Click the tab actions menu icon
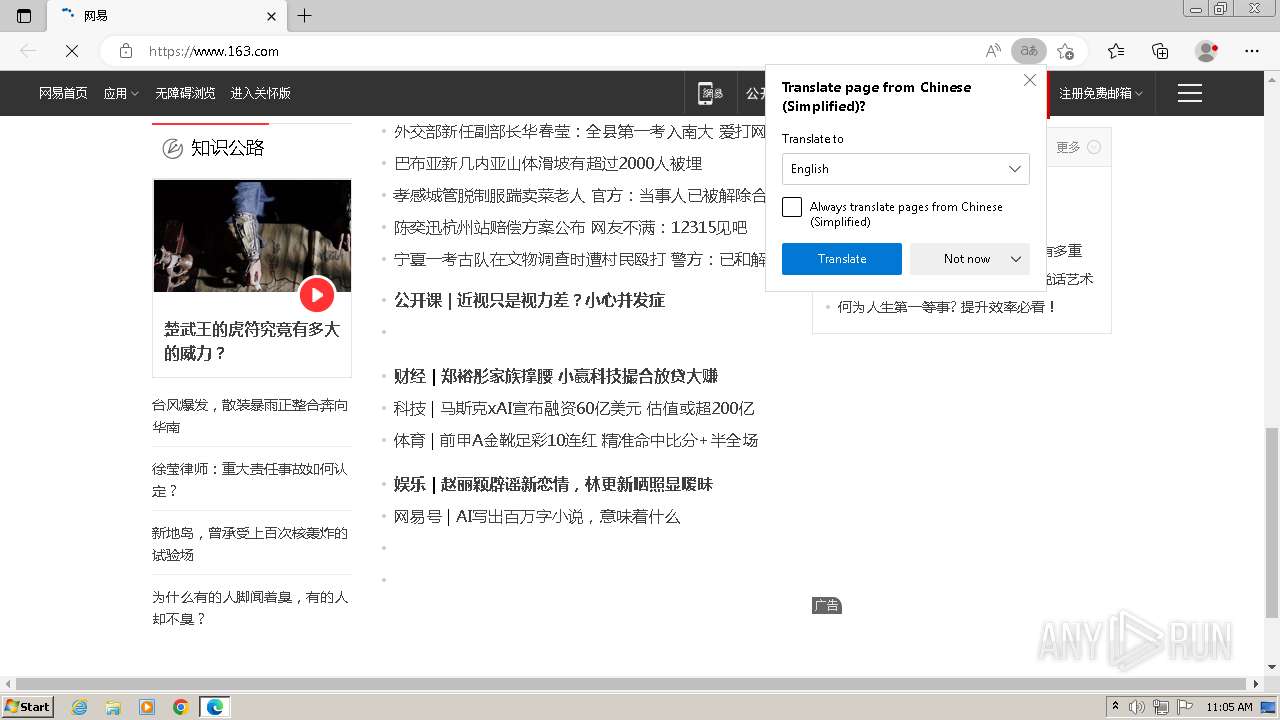 [24, 16]
